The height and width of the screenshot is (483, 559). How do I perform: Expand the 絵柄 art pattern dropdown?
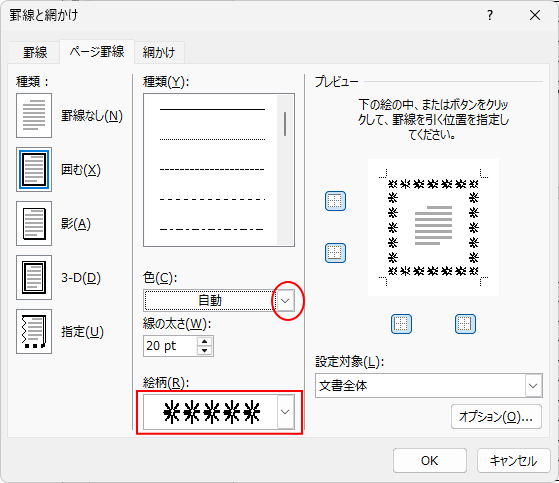click(x=285, y=412)
